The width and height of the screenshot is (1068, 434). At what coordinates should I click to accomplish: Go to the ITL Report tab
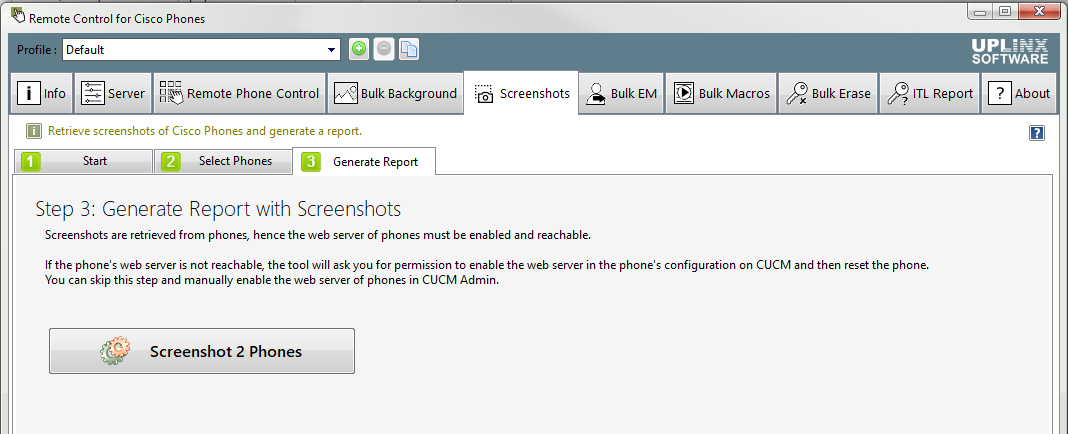pos(930,93)
